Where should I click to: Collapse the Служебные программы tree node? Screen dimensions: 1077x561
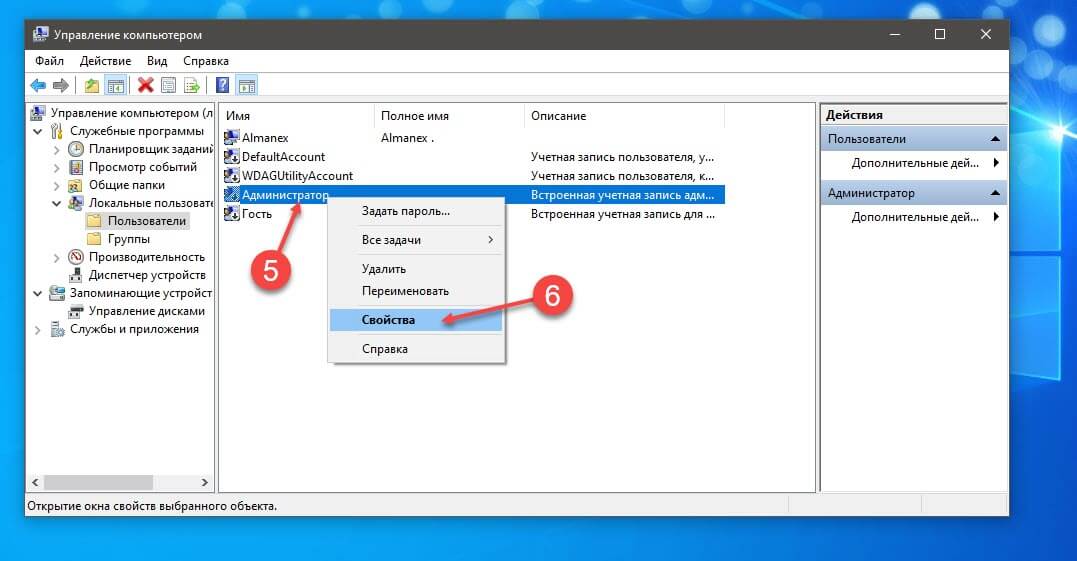(x=38, y=131)
